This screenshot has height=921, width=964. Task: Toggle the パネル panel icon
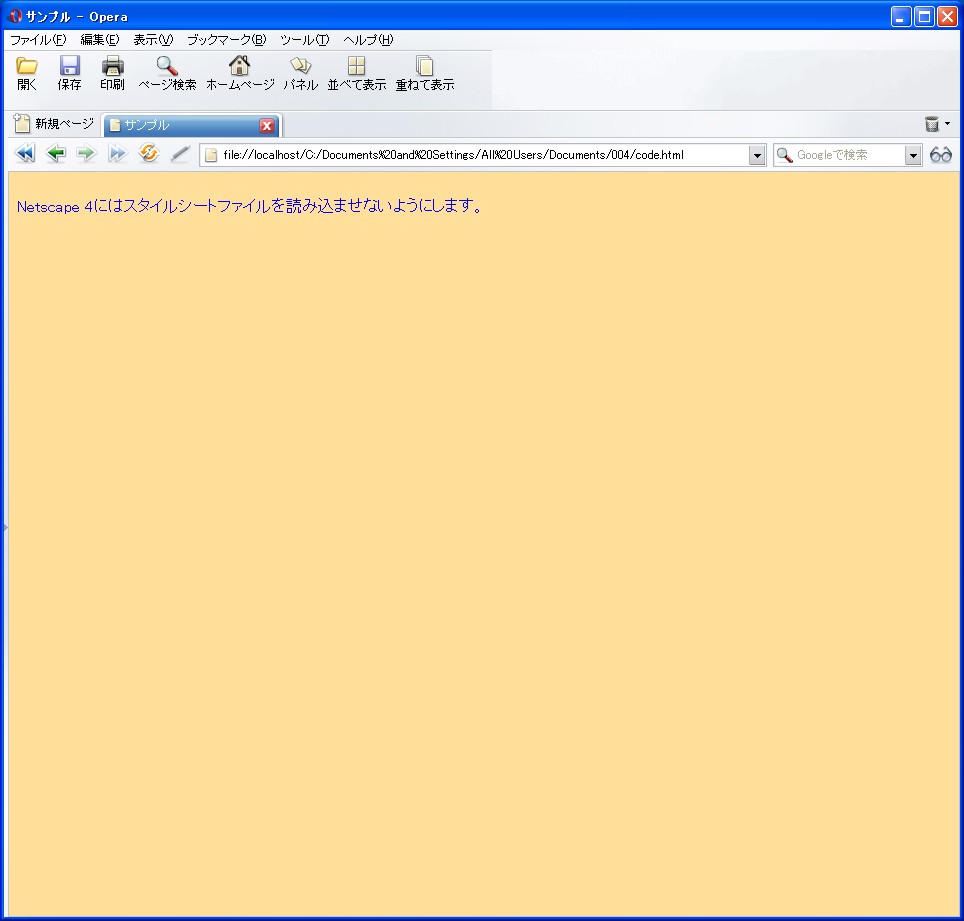point(301,66)
